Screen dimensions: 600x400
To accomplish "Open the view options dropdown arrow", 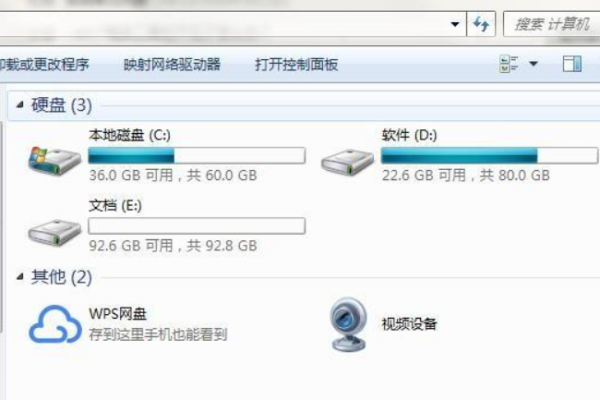I will coord(533,64).
